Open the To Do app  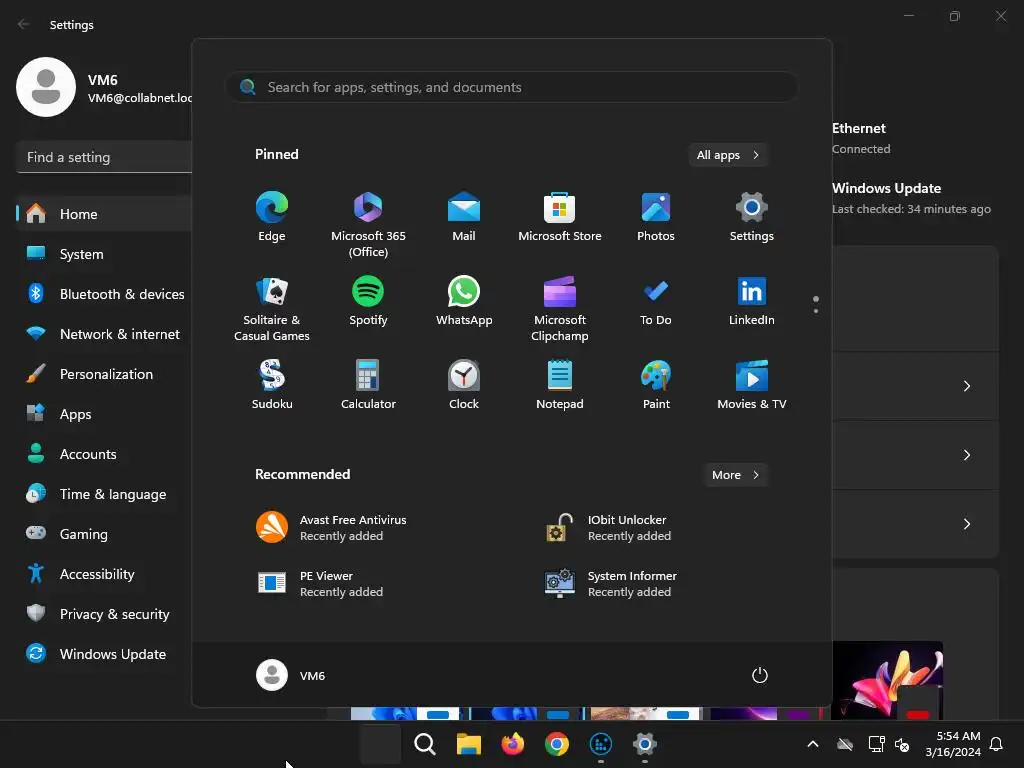click(x=656, y=301)
